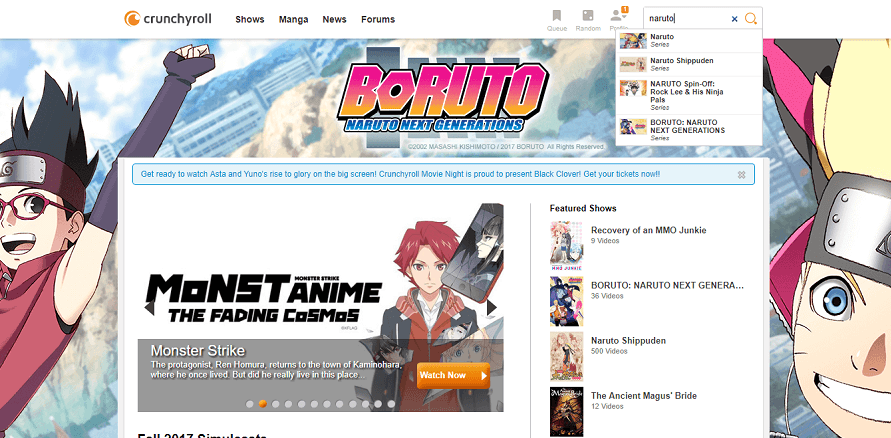This screenshot has height=438, width=891.
Task: Choose the Naruto series suggestion
Action: click(689, 40)
